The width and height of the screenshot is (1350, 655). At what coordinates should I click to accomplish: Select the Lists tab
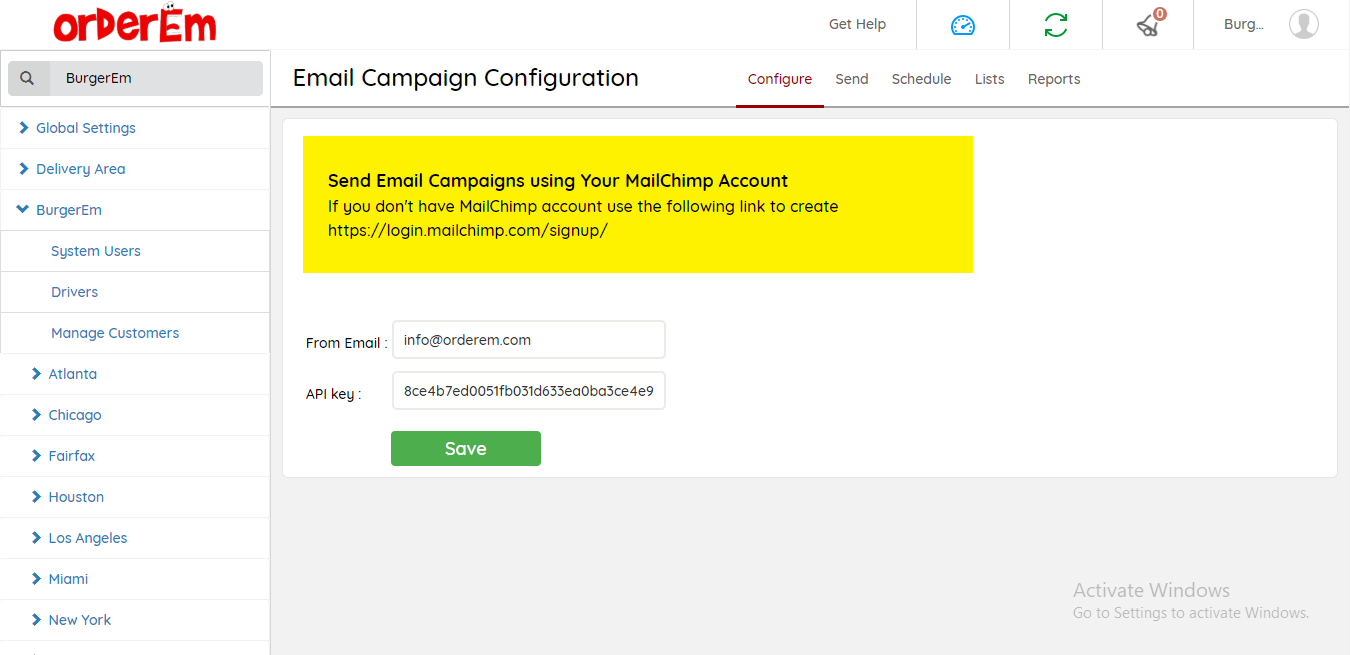(989, 79)
